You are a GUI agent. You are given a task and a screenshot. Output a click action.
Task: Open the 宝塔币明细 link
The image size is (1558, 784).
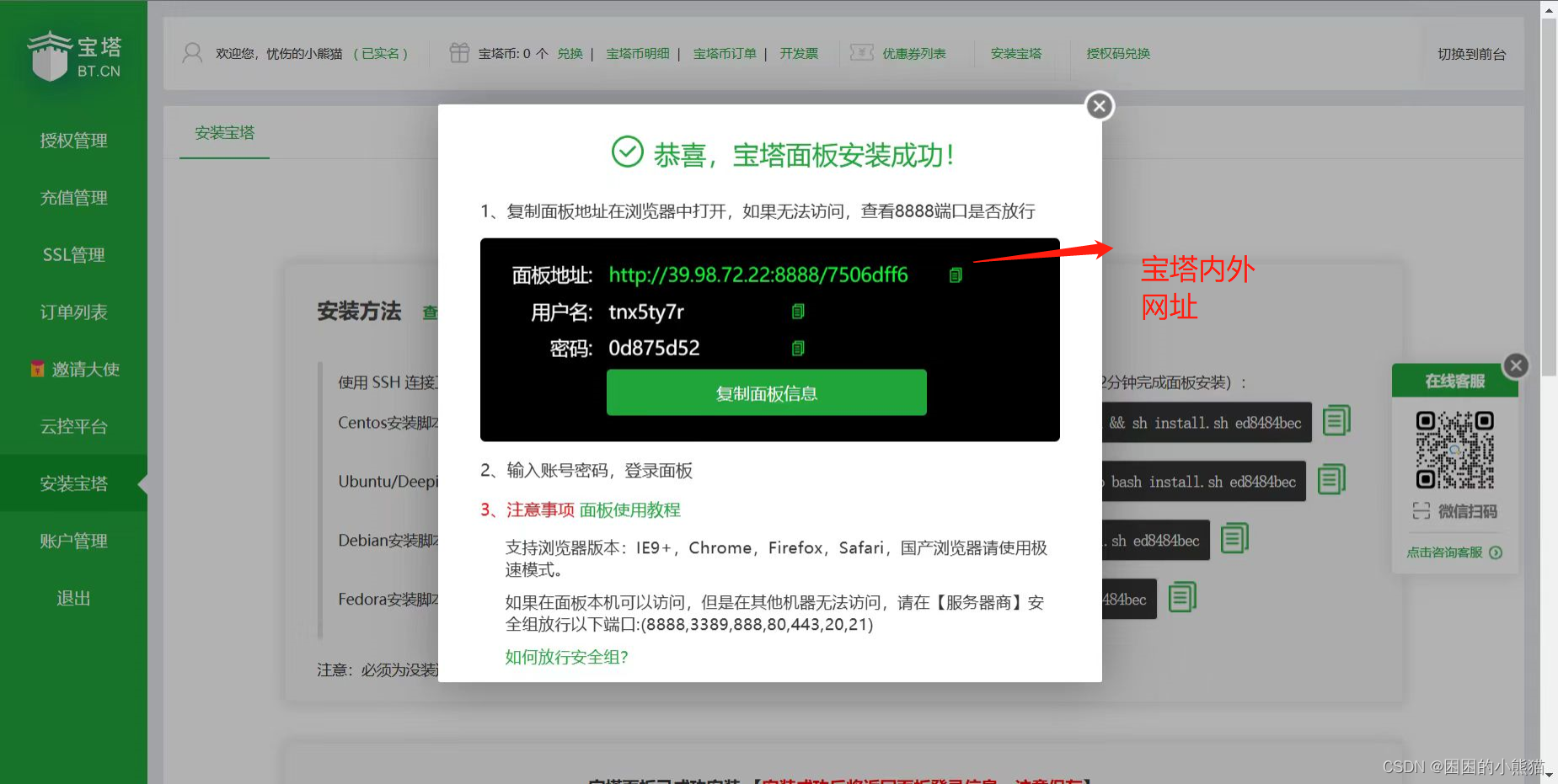(x=638, y=54)
